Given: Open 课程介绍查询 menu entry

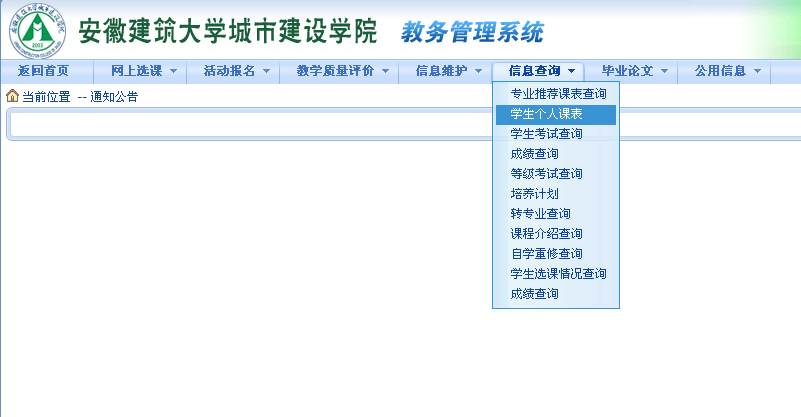Looking at the screenshot, I should [546, 234].
